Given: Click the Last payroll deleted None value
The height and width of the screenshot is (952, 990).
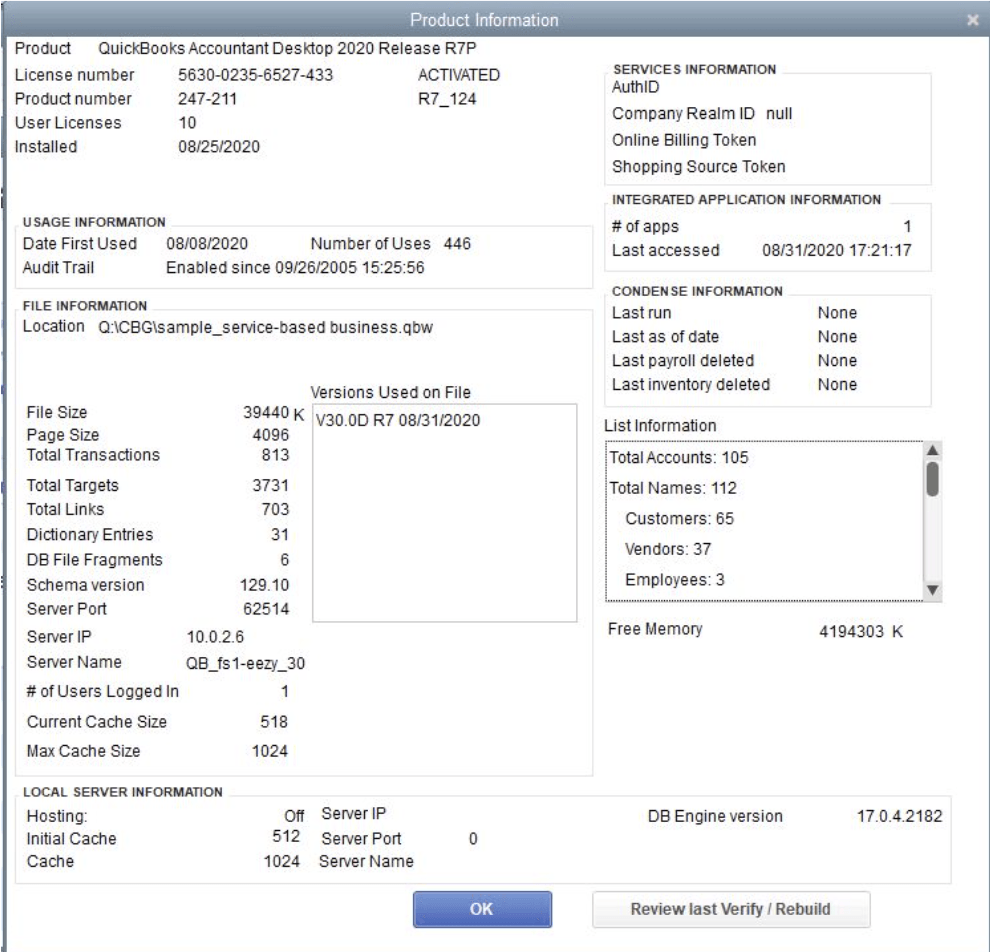Looking at the screenshot, I should [837, 361].
